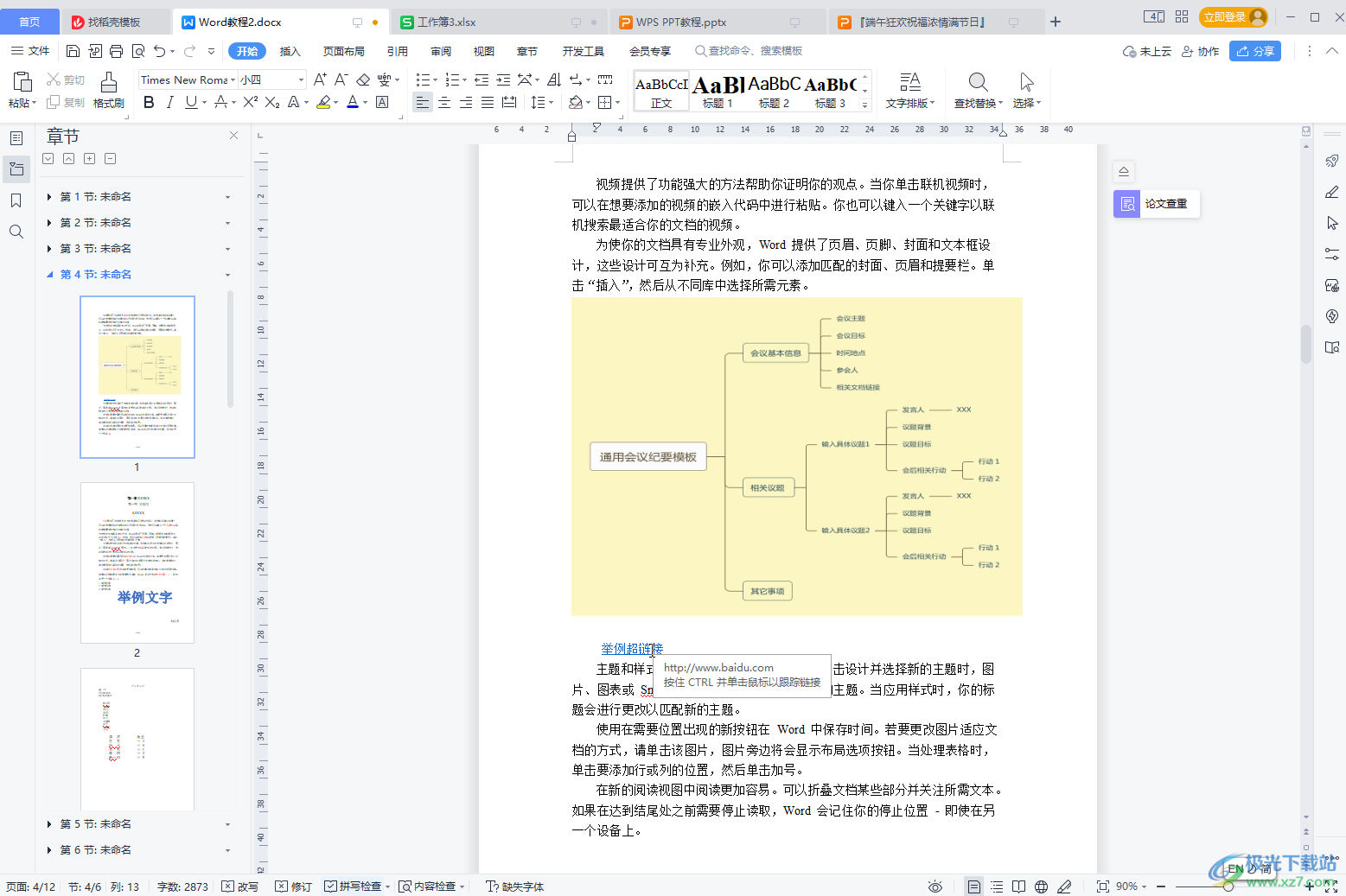Click the 分享 share button

pyautogui.click(x=1255, y=51)
